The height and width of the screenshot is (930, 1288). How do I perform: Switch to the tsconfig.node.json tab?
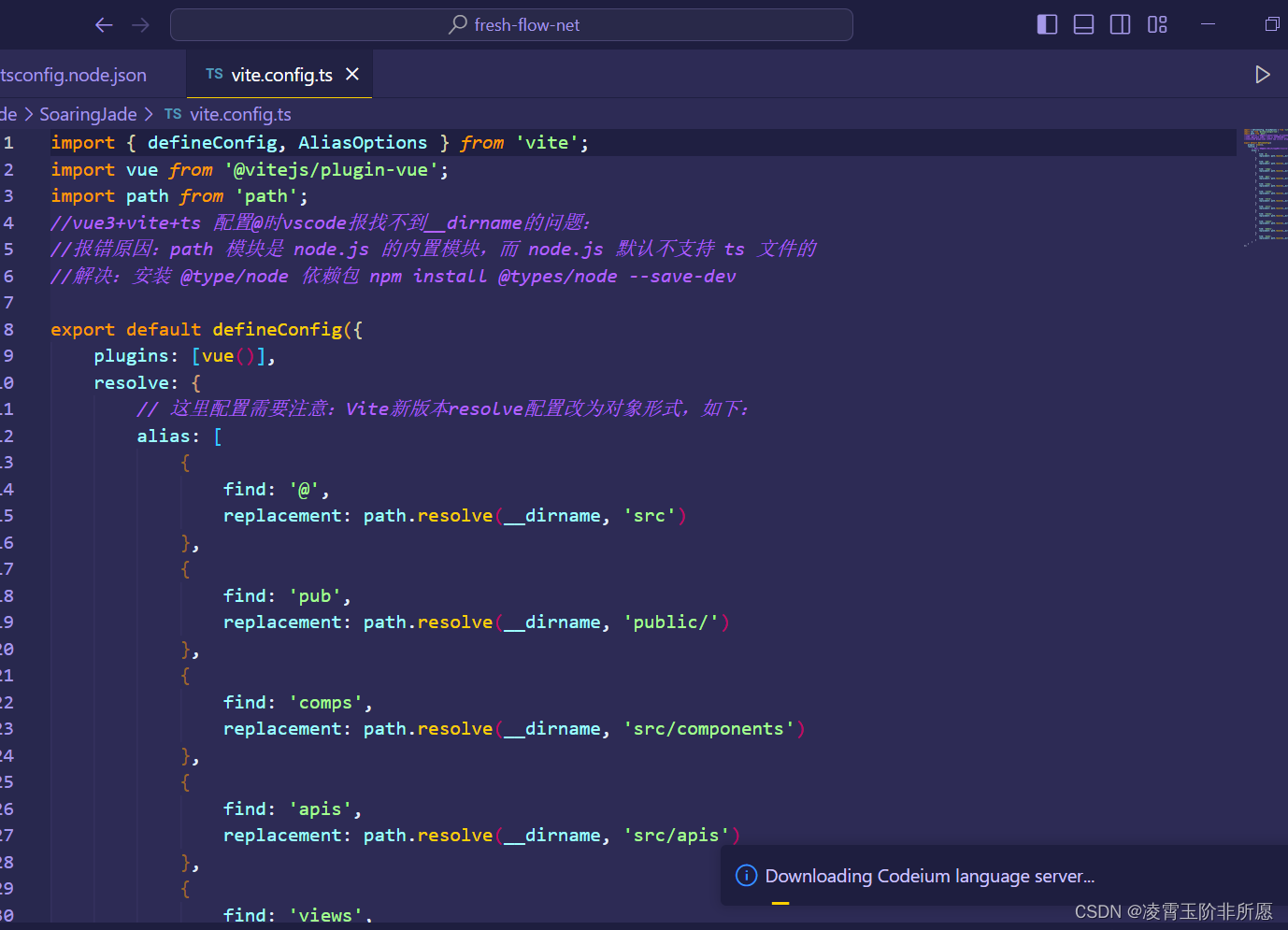(x=73, y=75)
